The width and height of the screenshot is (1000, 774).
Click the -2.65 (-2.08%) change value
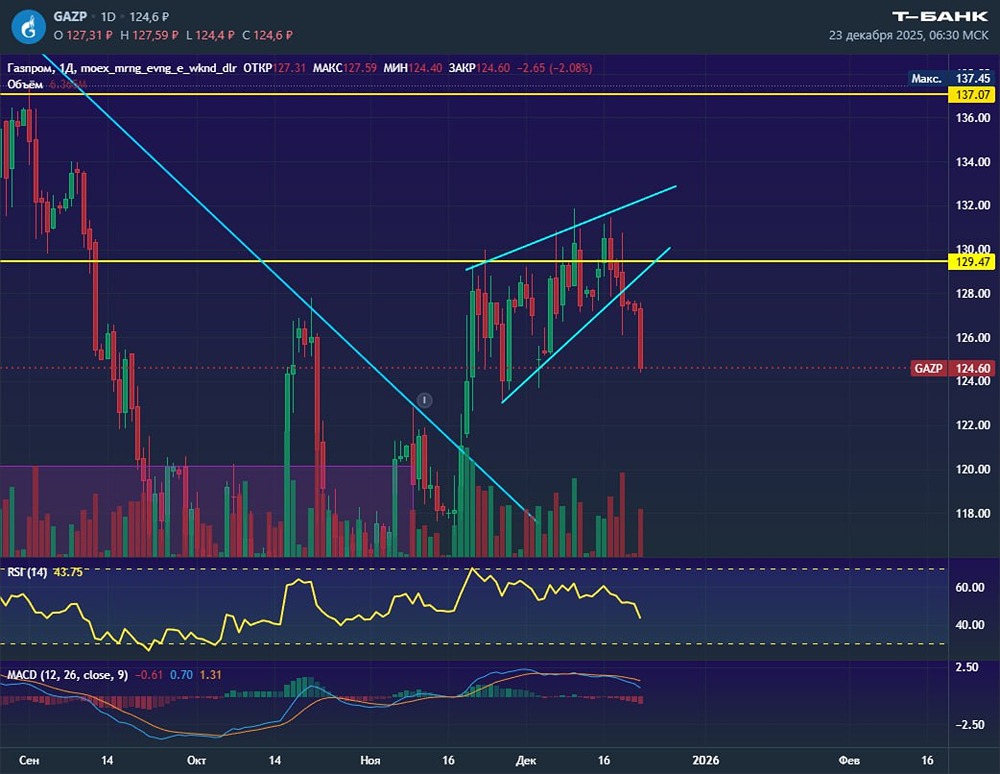[554, 68]
